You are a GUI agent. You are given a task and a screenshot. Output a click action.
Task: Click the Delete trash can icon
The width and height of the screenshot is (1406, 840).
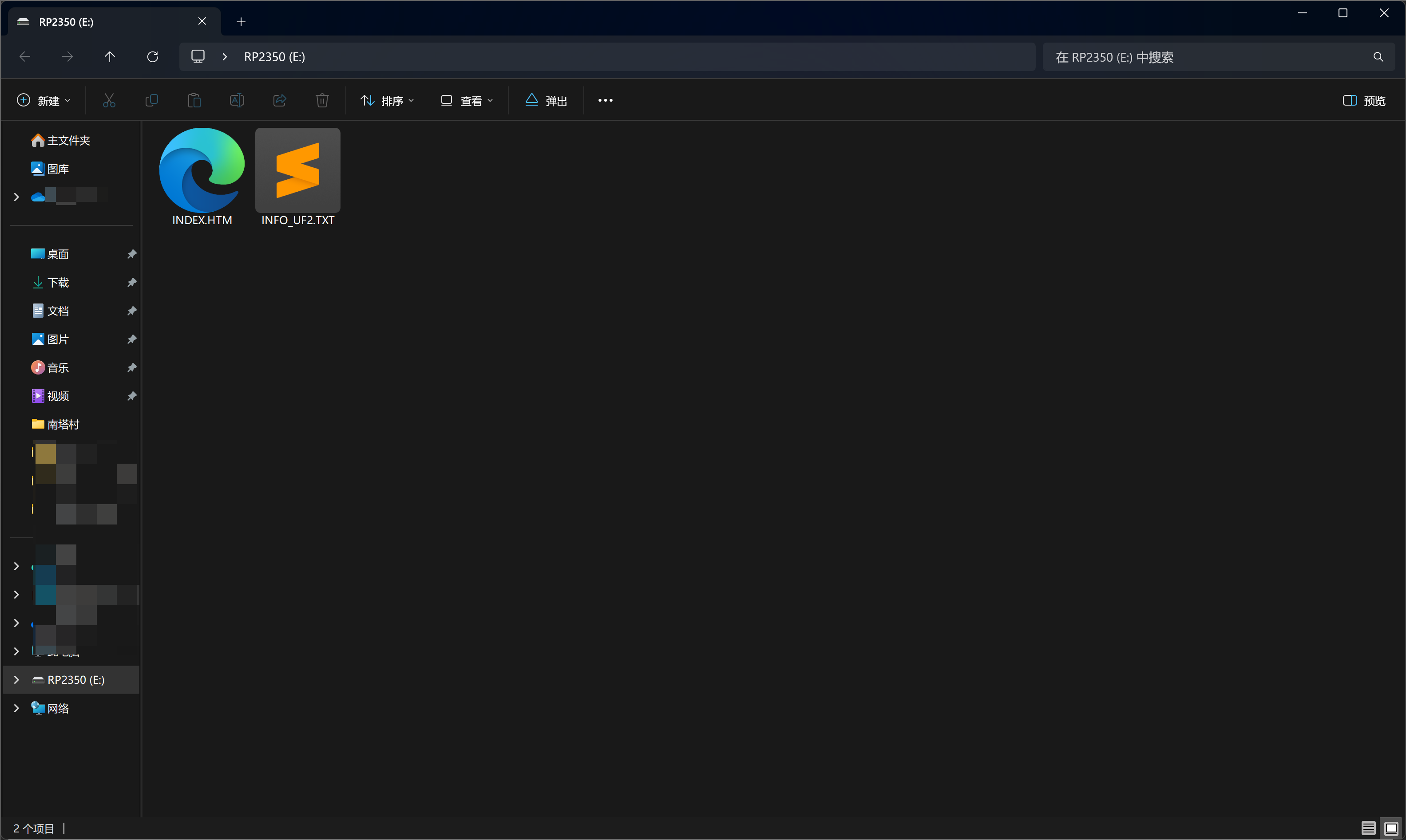322,101
